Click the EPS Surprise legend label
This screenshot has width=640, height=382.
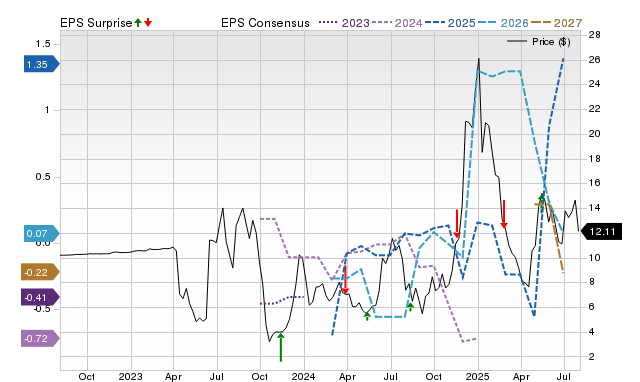click(x=96, y=23)
